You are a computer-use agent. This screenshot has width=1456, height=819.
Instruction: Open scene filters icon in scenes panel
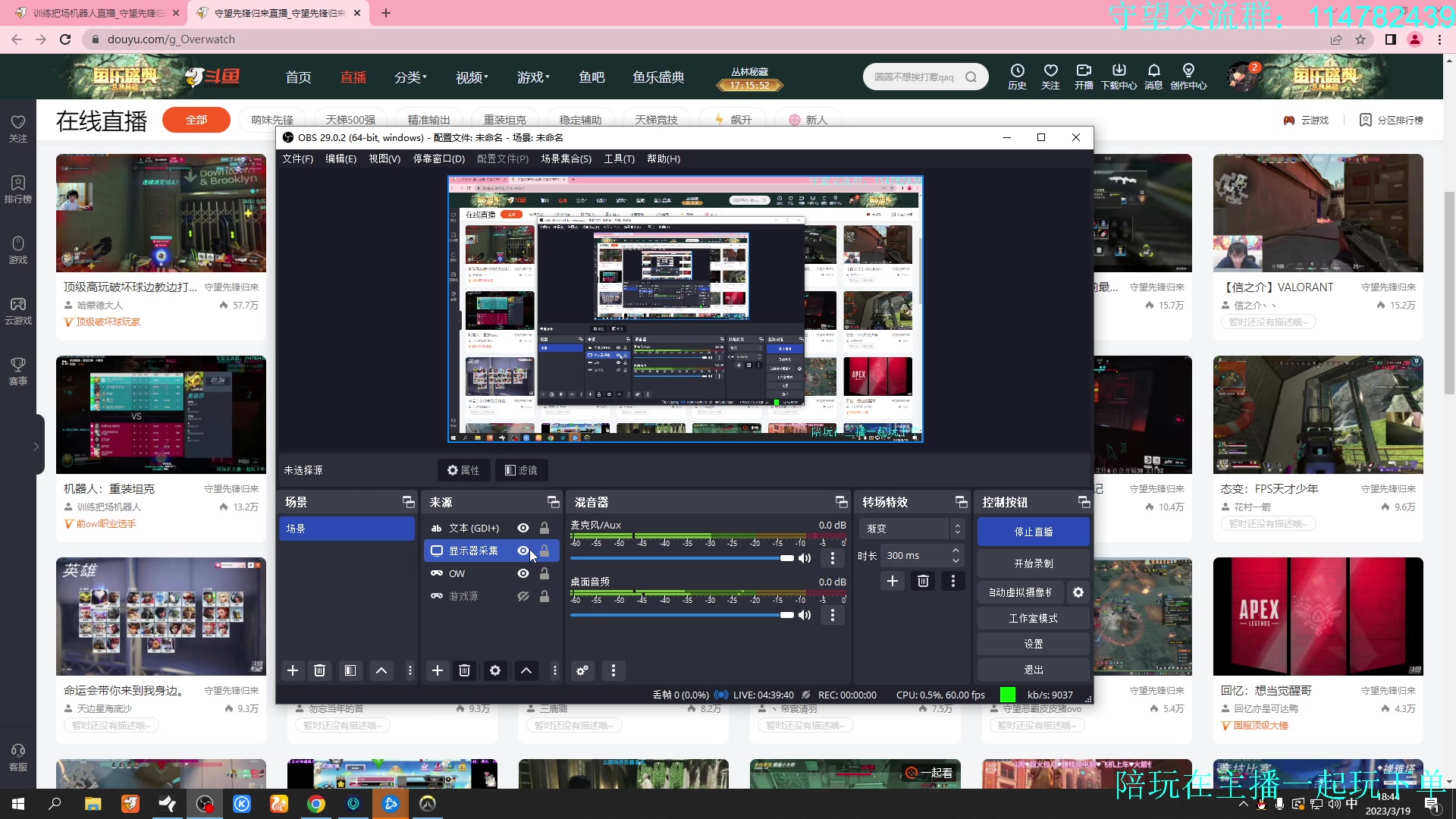coord(350,670)
